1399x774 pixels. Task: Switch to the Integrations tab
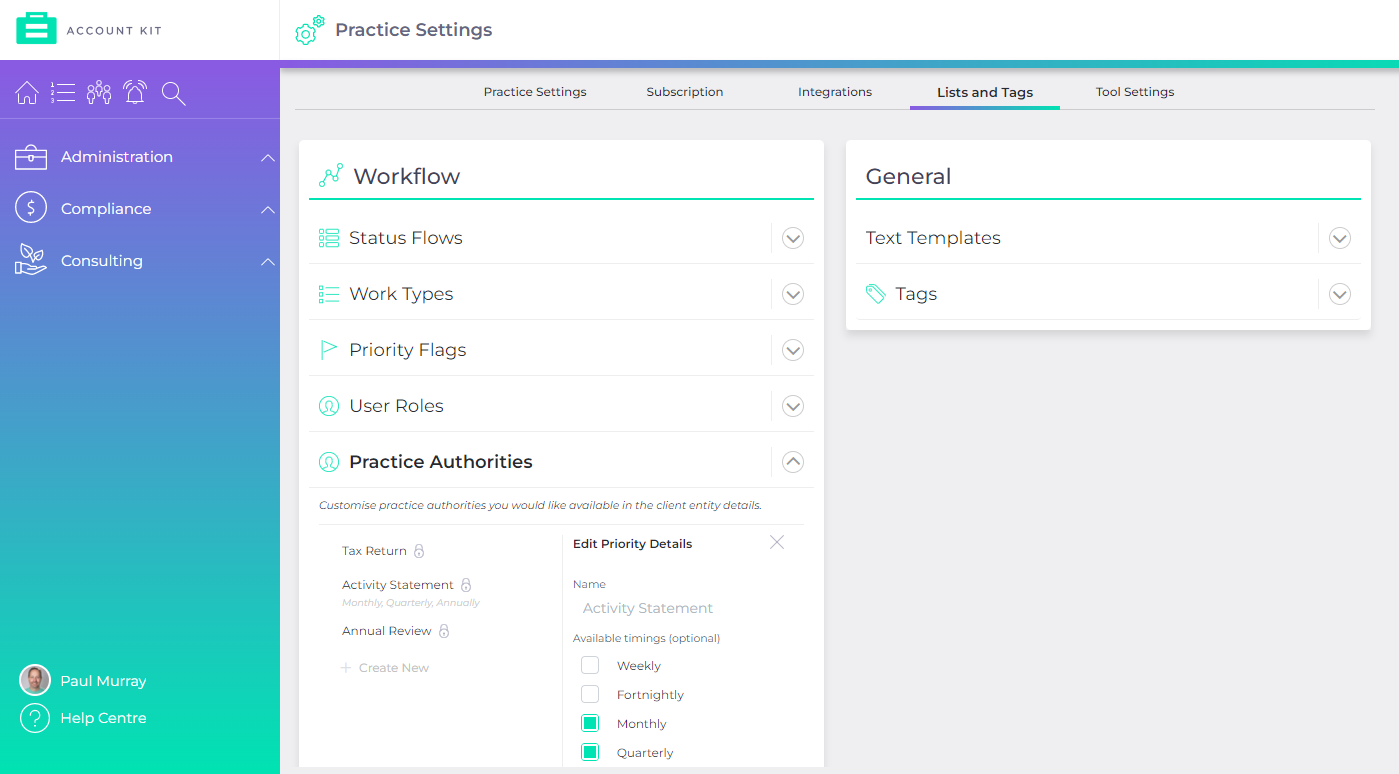click(835, 92)
